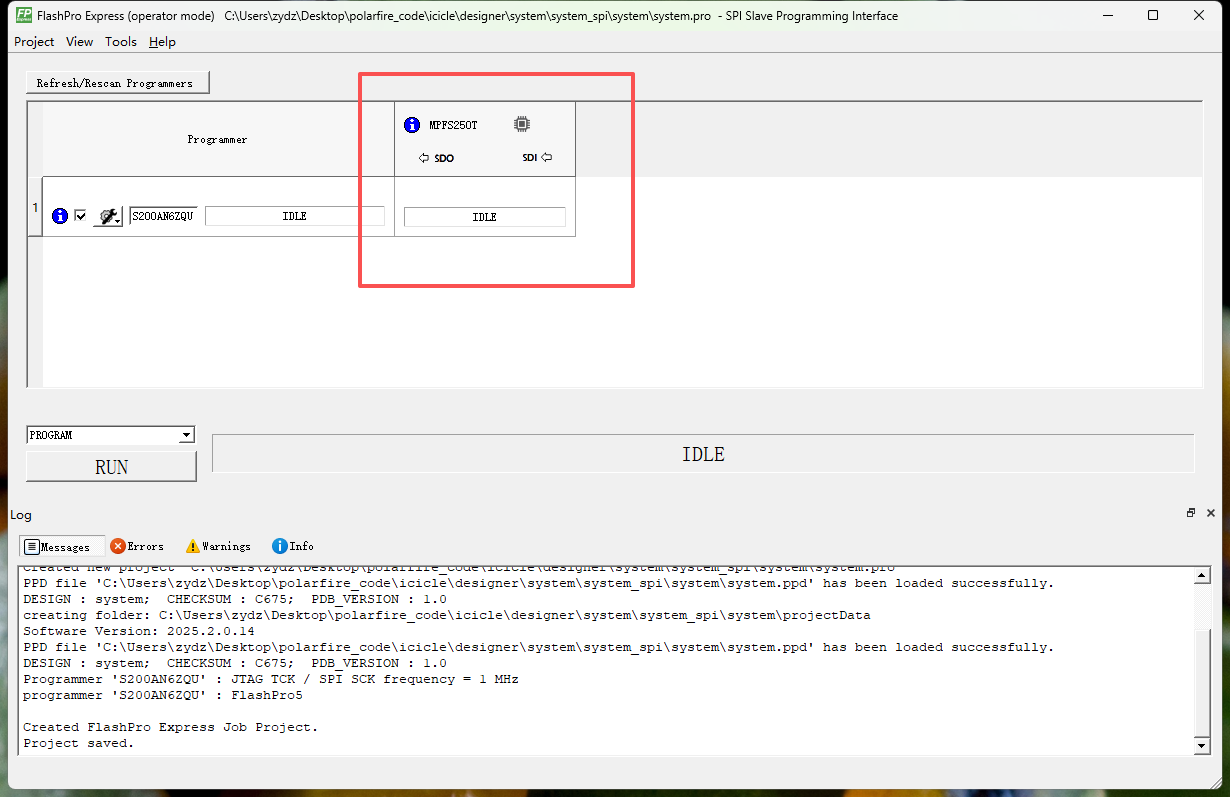Close the Log panel
This screenshot has height=797, width=1230.
(x=1211, y=513)
